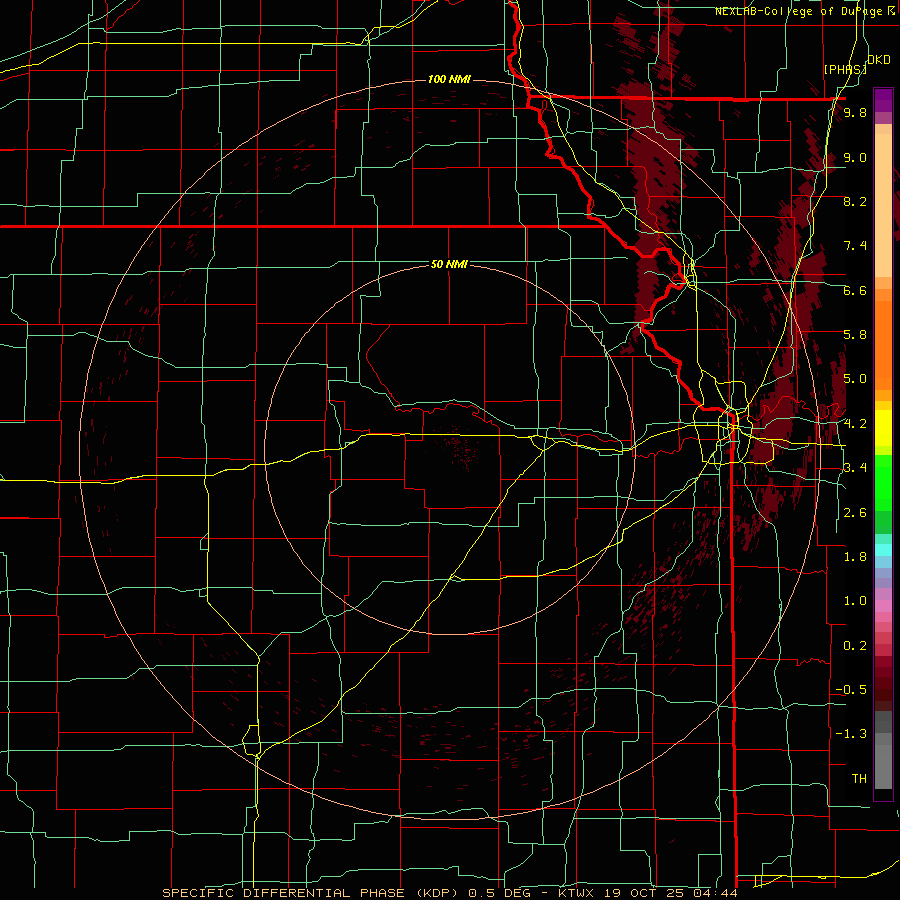
Task: Click the 50 NMI range ring label
Action: point(449,264)
